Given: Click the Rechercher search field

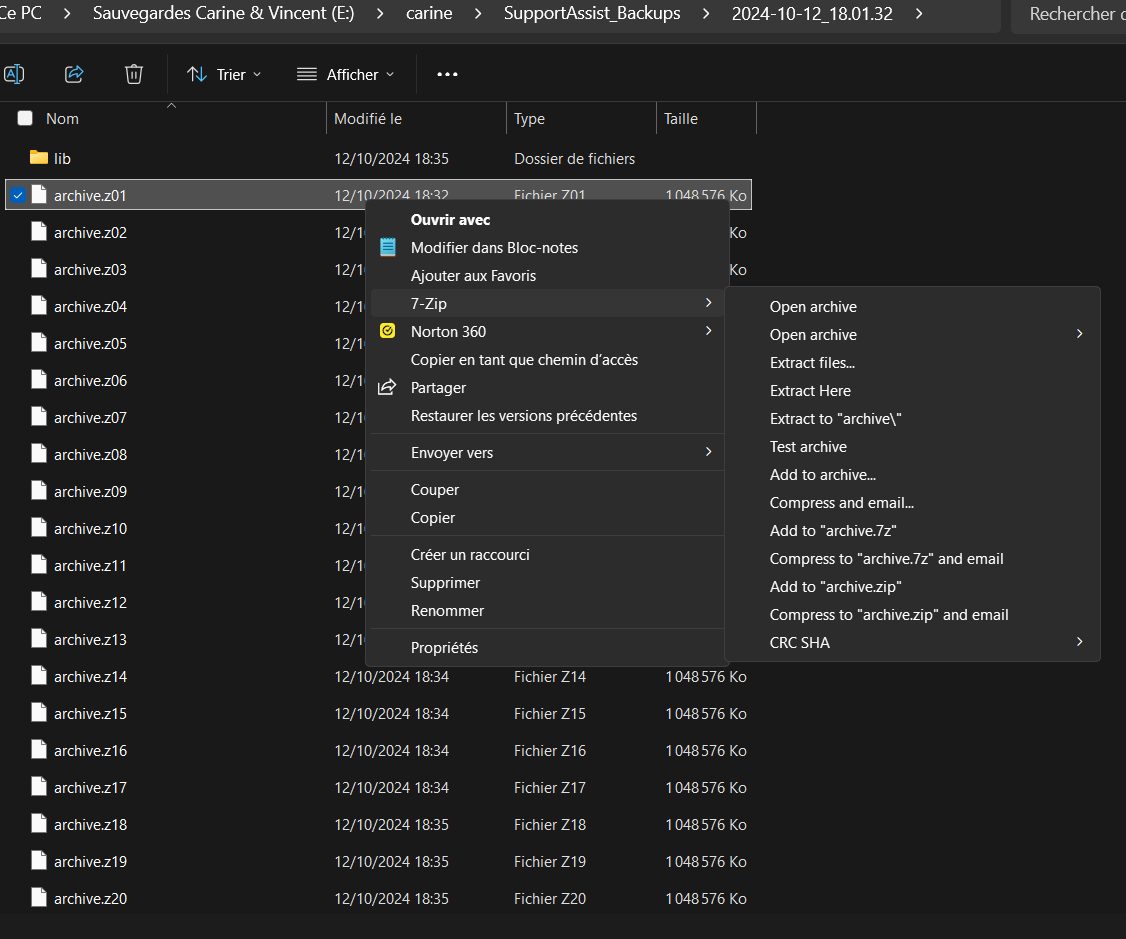Looking at the screenshot, I should tap(1070, 14).
